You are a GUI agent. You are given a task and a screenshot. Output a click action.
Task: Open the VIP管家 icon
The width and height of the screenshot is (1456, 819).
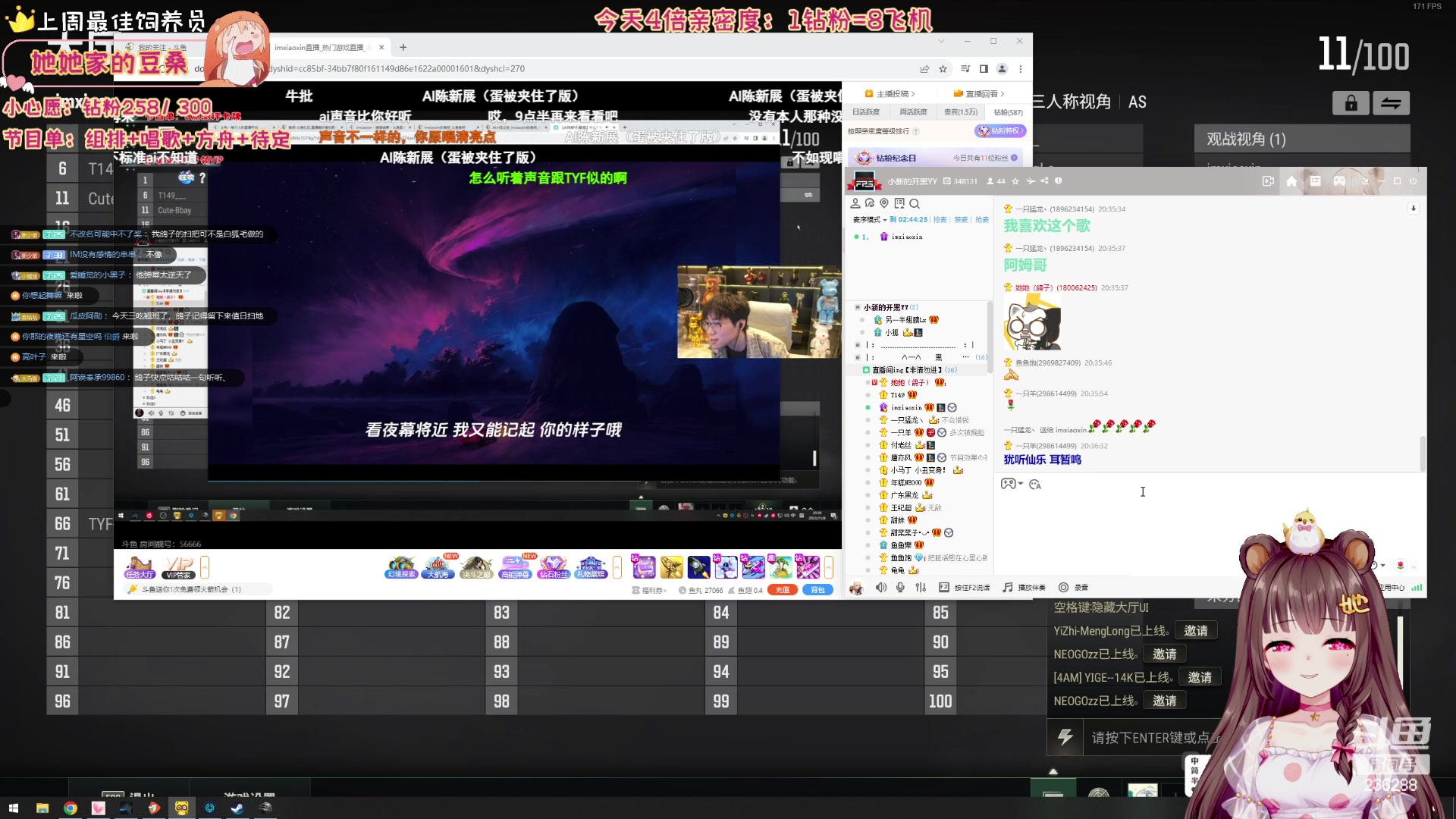click(x=179, y=567)
